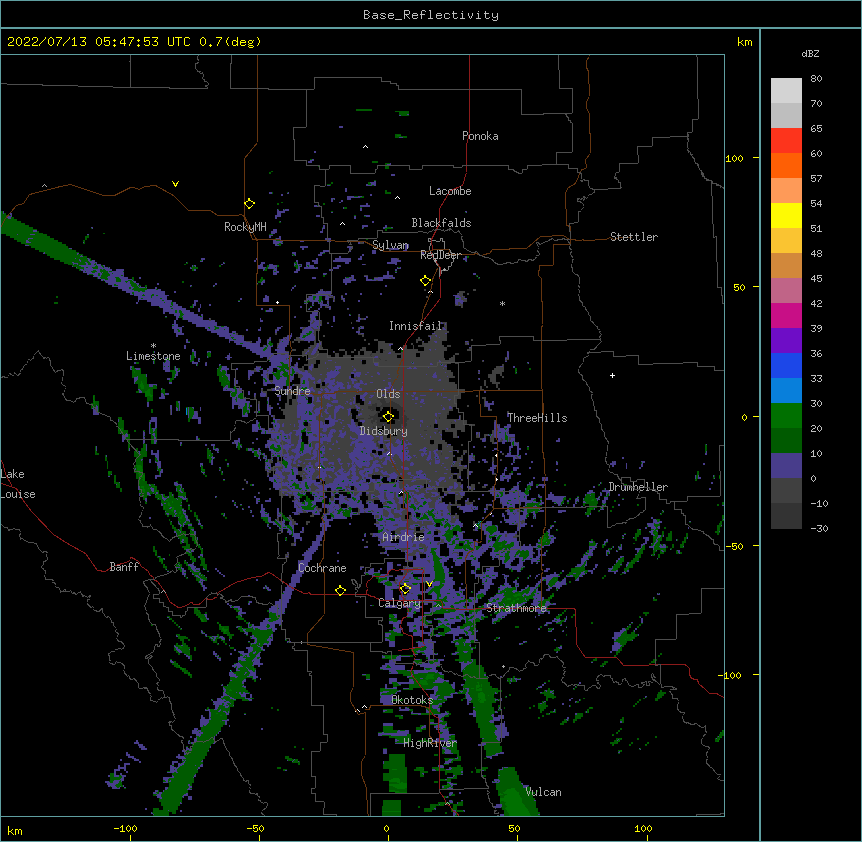Click the Sundre town label
This screenshot has width=862, height=842.
point(292,391)
